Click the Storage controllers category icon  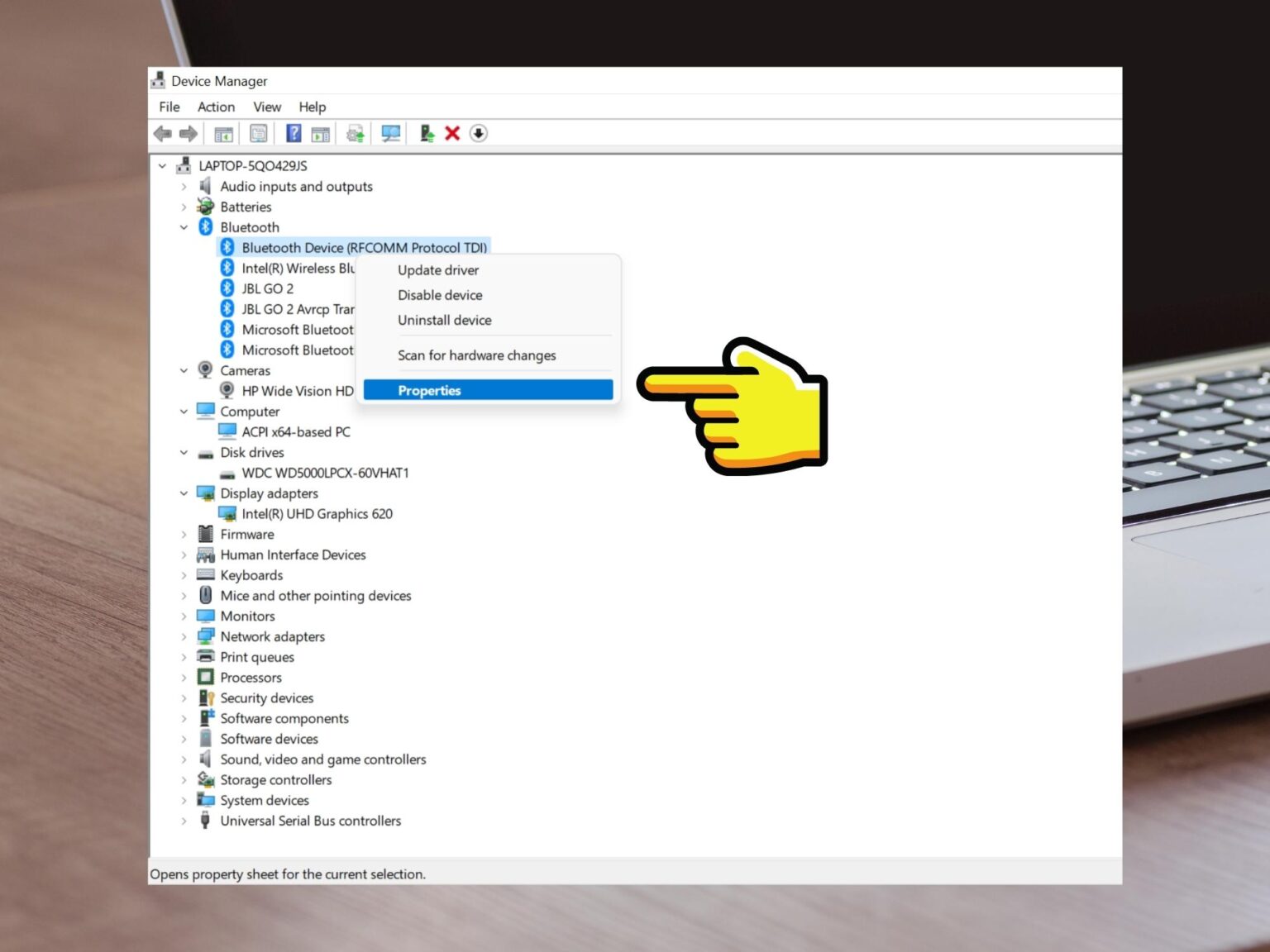tap(206, 779)
